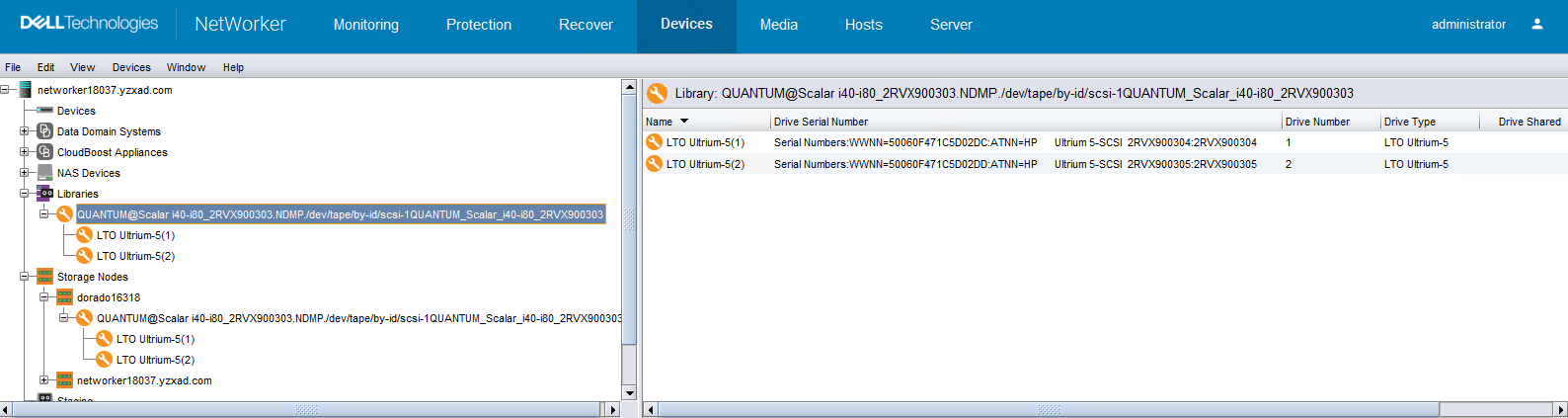Click table horizontal scrollbar right arrow

[1560, 409]
